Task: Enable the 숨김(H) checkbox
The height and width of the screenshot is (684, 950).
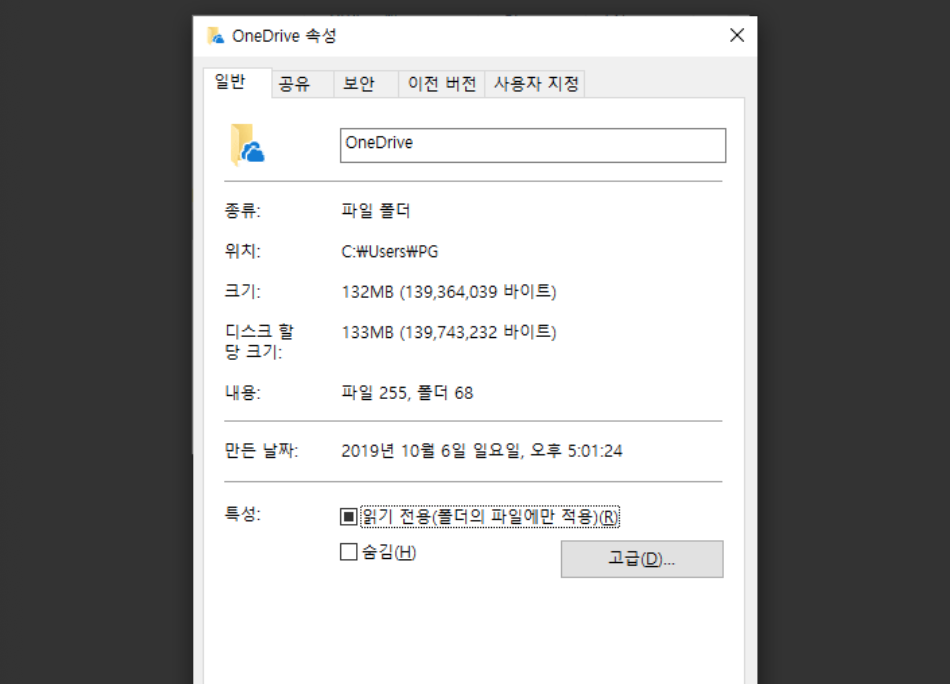Action: click(x=348, y=552)
